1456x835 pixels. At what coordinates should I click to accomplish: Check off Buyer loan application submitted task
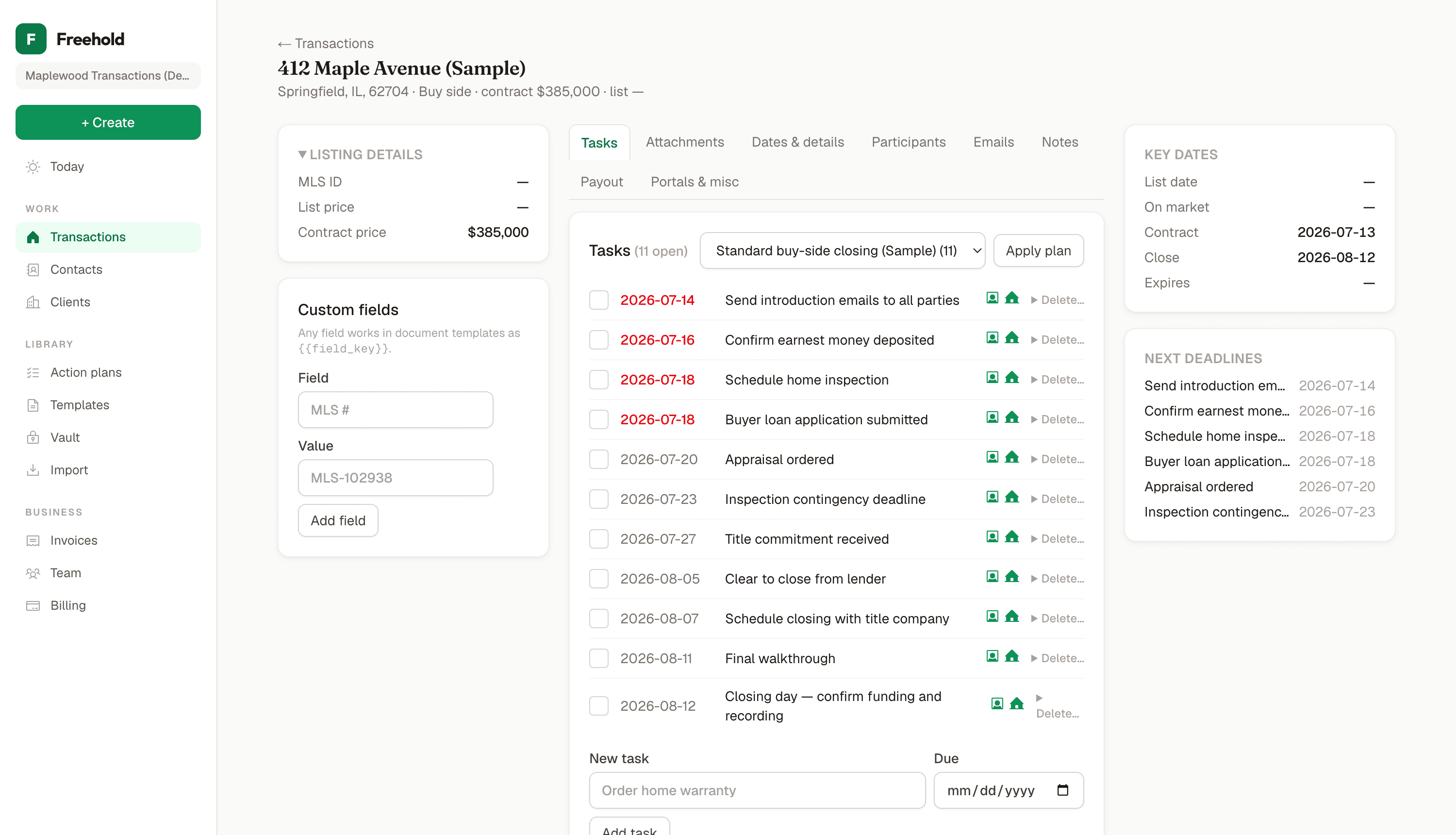pyautogui.click(x=599, y=420)
